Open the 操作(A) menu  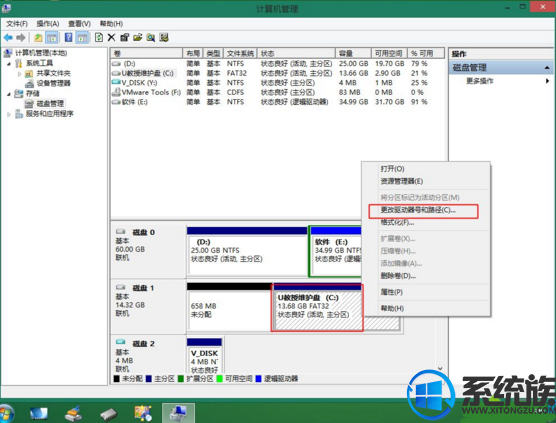coord(48,24)
